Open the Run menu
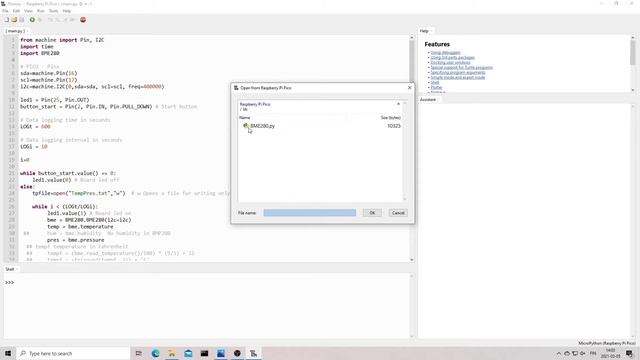Viewport: 640px width, 360px height. coord(41,11)
